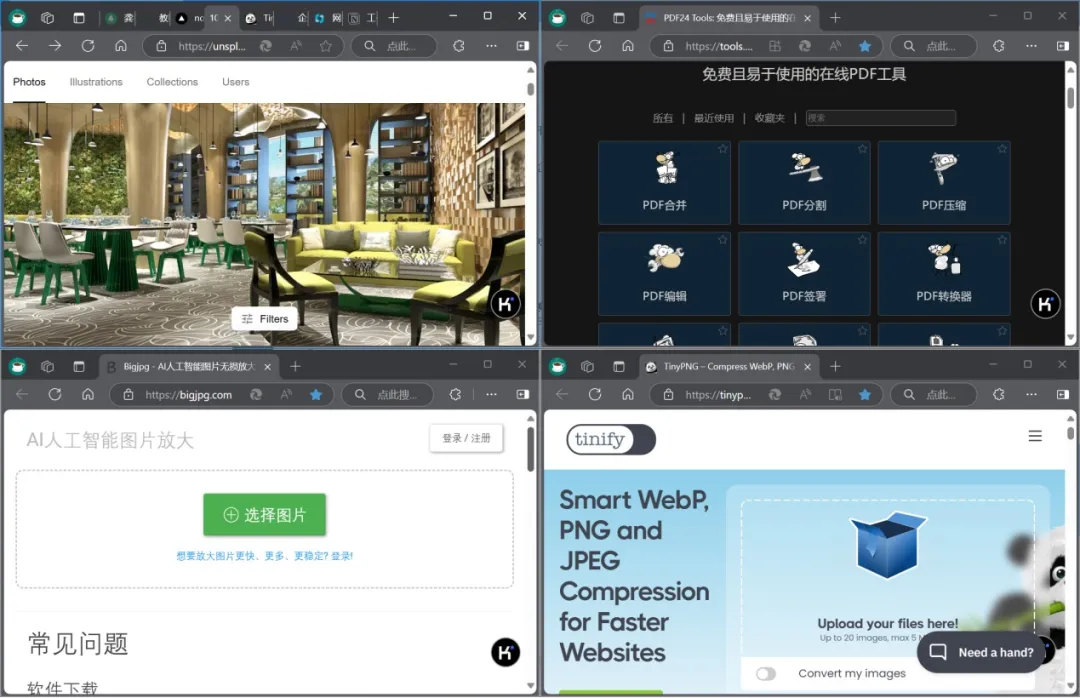Open the Filters options on Unsplash

(x=264, y=319)
